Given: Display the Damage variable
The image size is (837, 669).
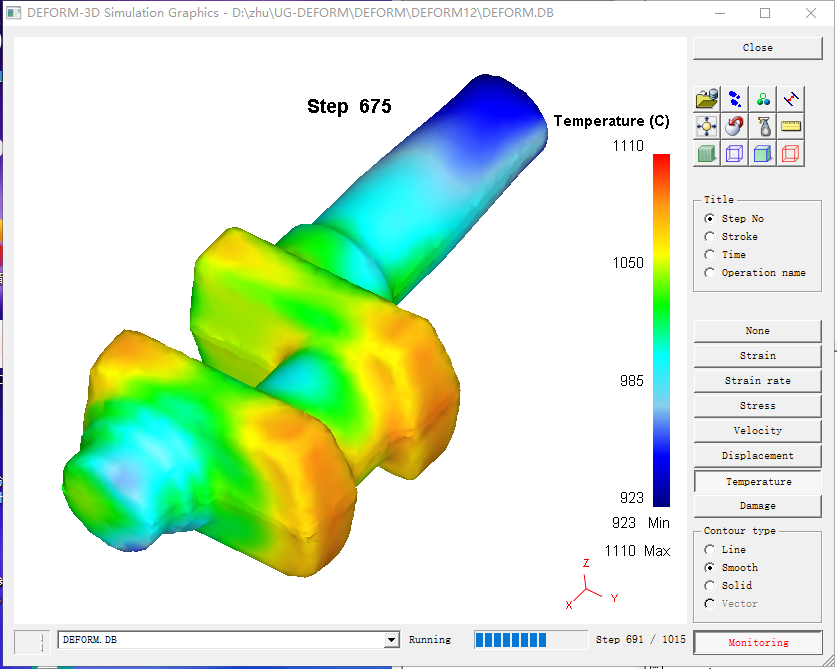Looking at the screenshot, I should tap(757, 506).
